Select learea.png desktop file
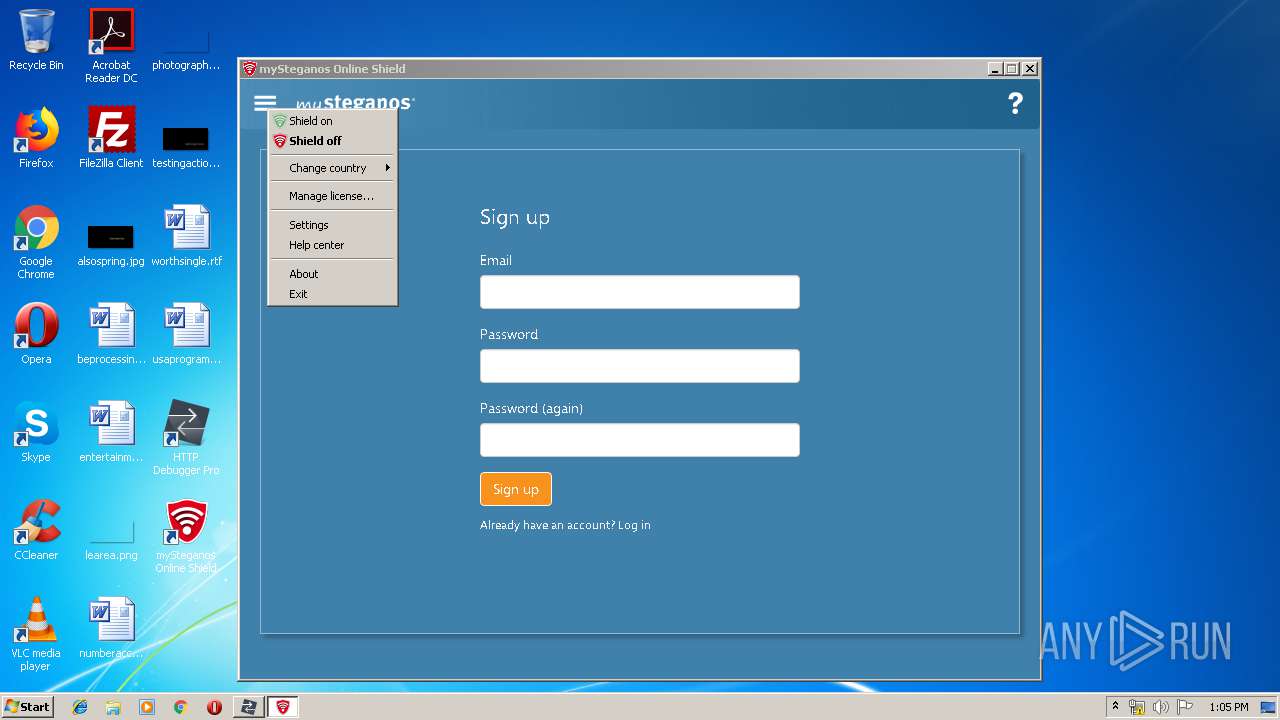 [111, 541]
